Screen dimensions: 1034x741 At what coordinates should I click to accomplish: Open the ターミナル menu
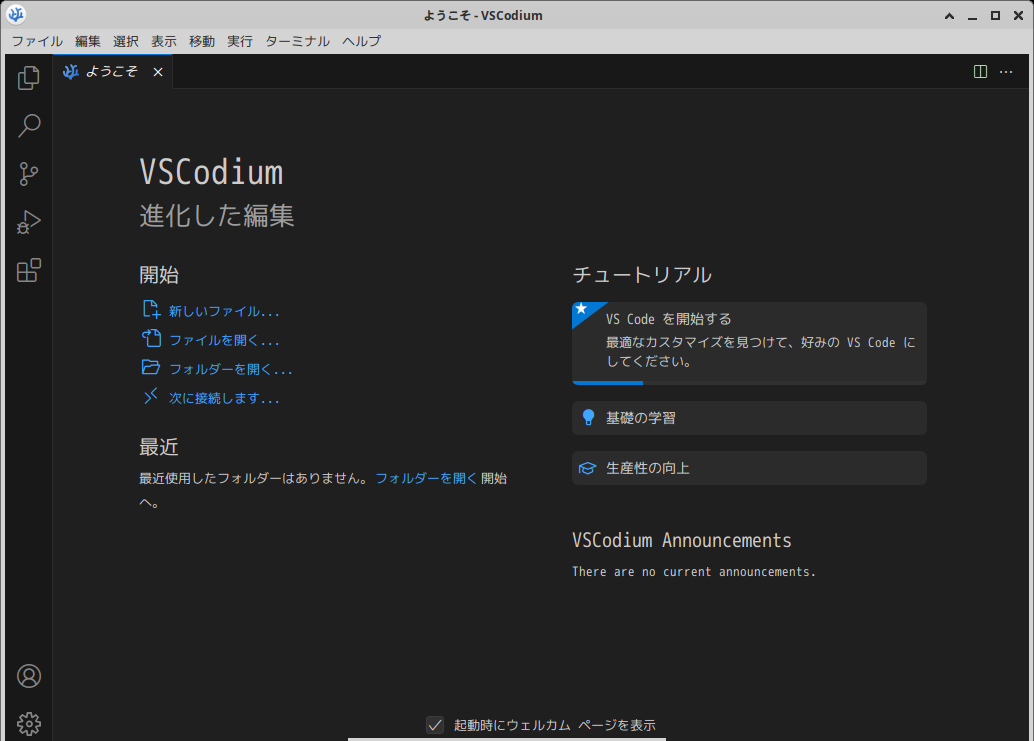click(x=297, y=41)
